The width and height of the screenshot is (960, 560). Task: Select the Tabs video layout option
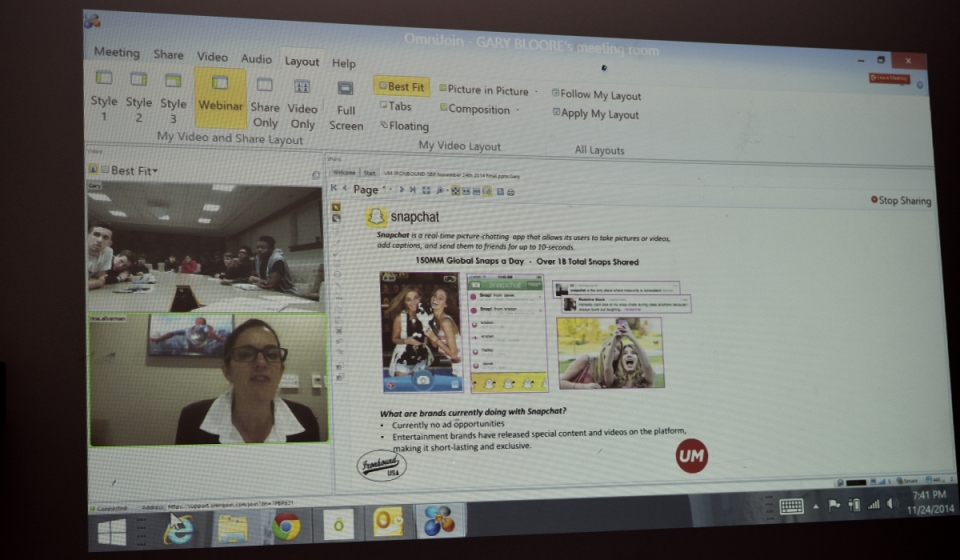398,106
